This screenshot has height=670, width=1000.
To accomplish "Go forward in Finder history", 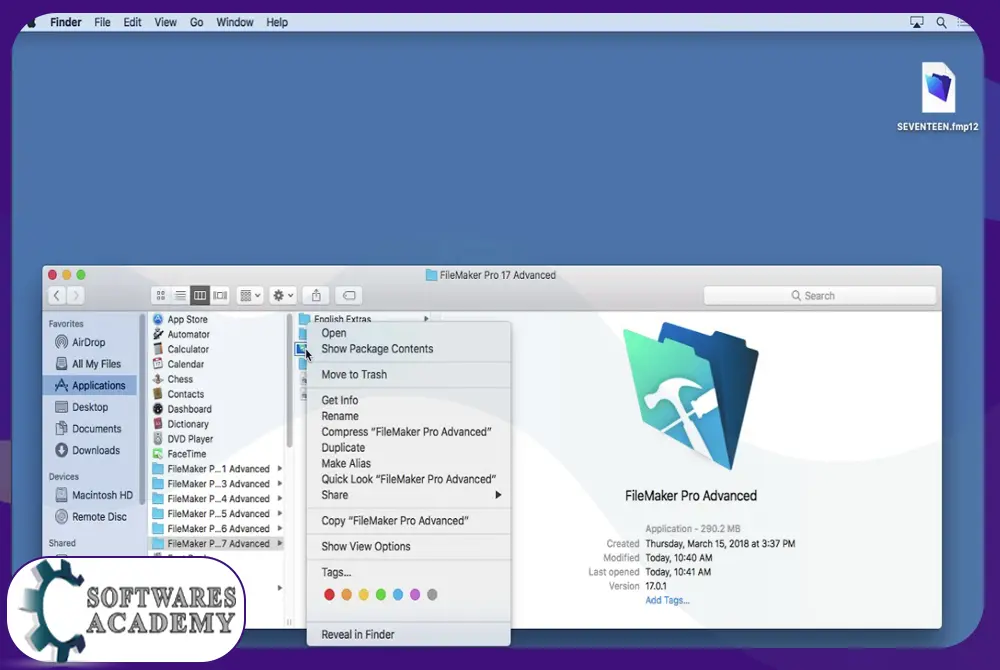I will pos(76,296).
